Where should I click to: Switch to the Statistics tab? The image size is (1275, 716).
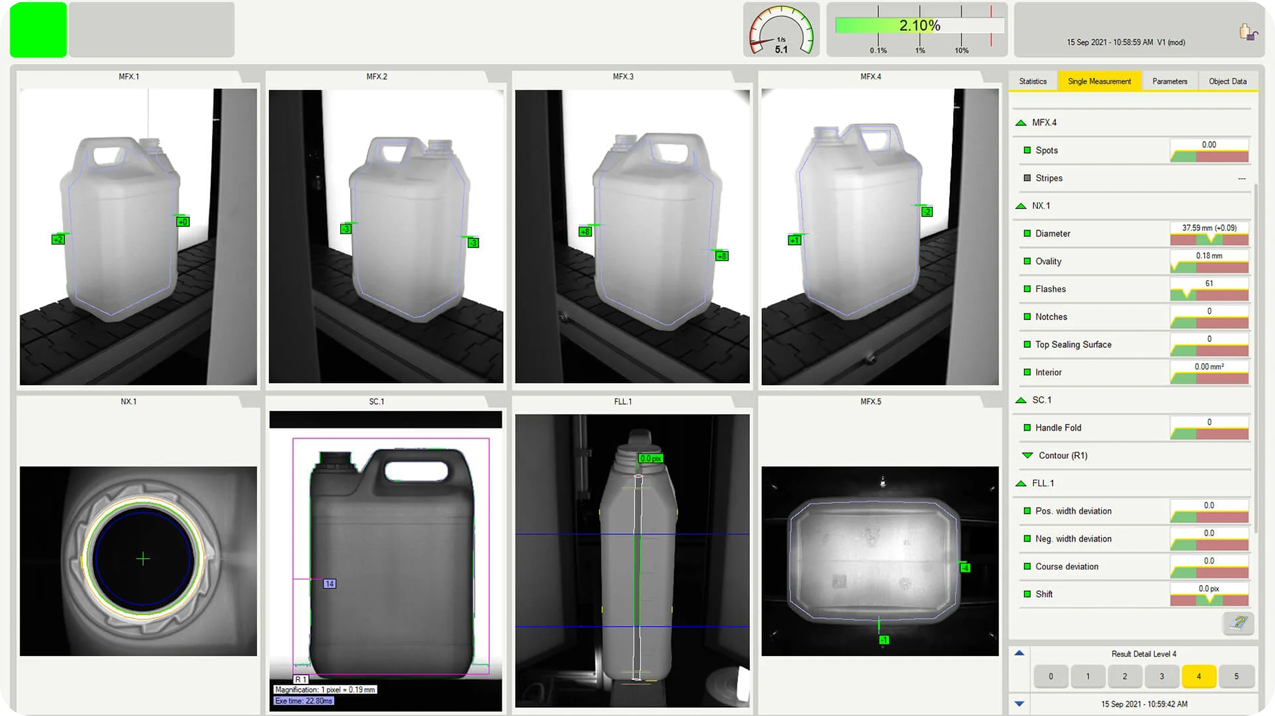1033,81
